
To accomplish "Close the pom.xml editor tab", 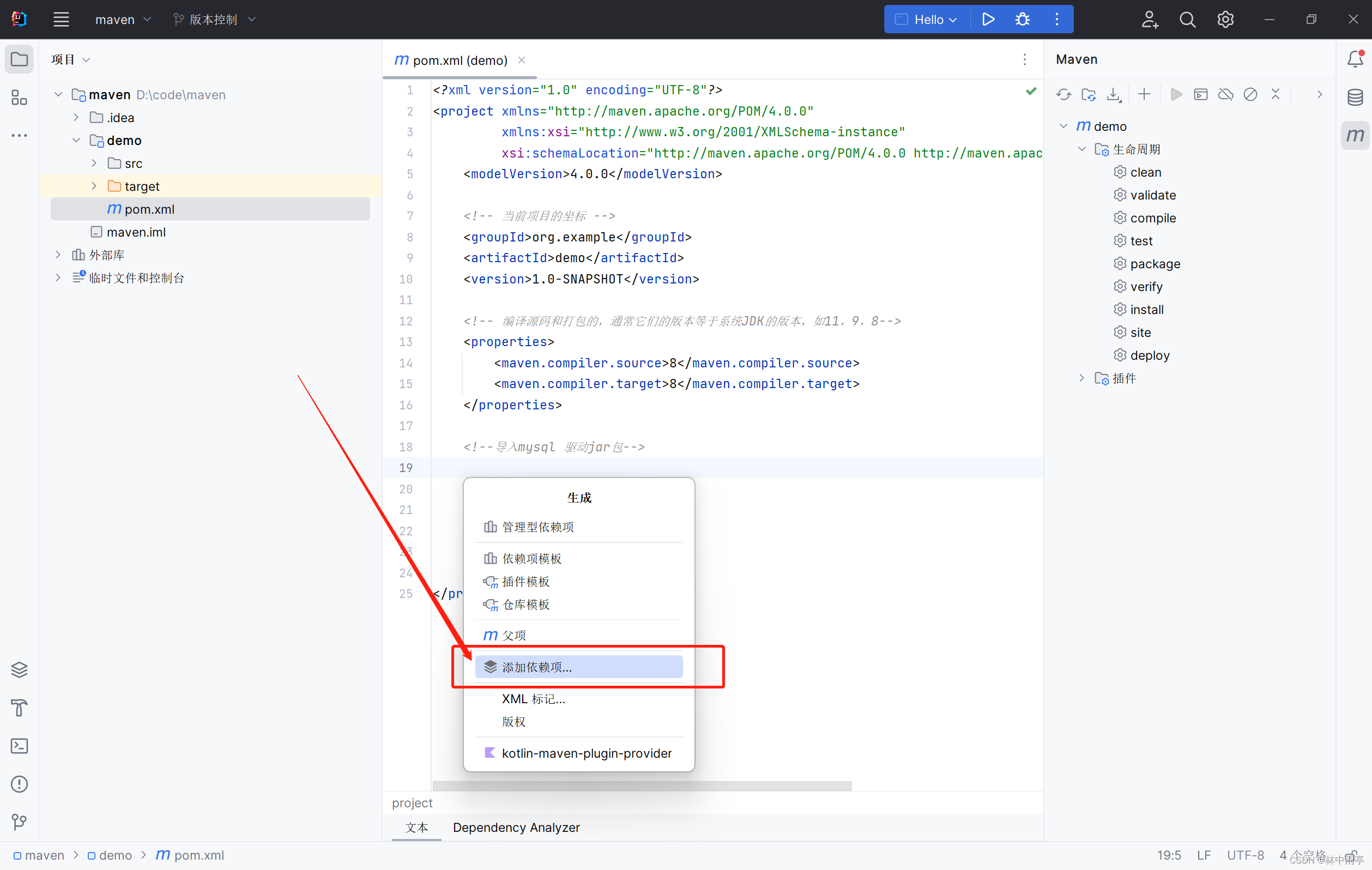I will point(521,60).
